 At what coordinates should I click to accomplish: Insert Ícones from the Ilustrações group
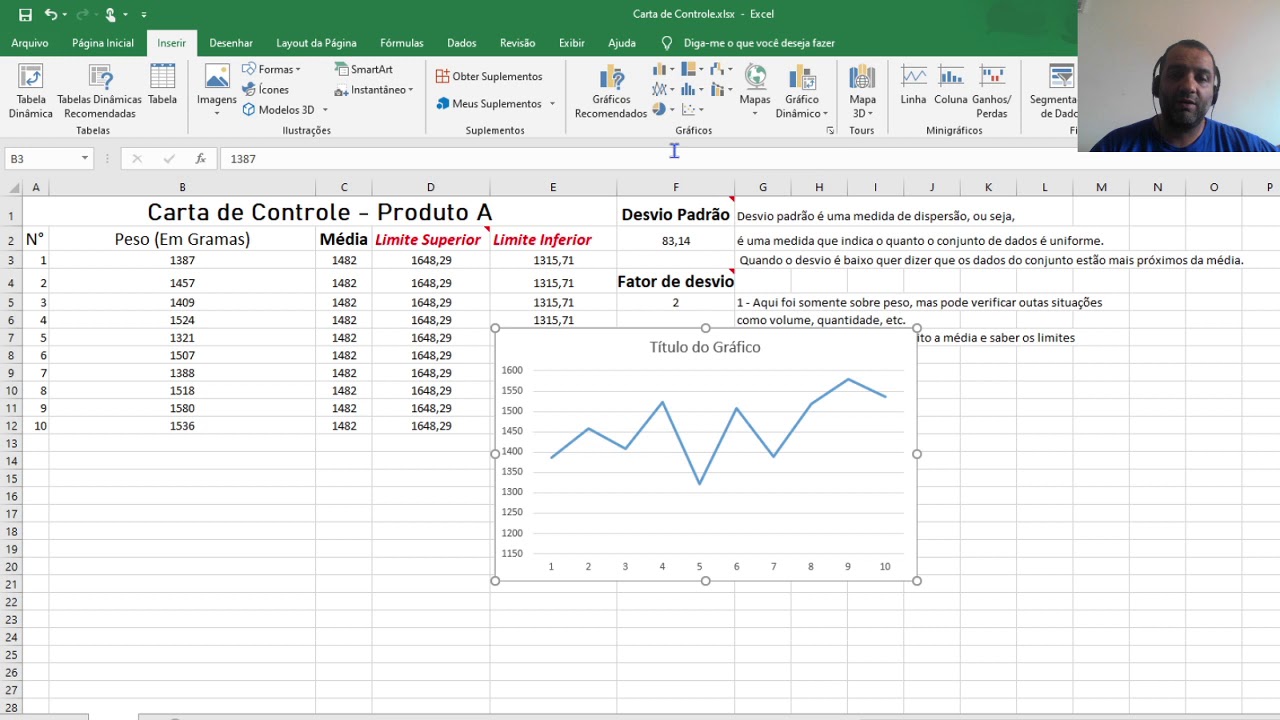(265, 90)
